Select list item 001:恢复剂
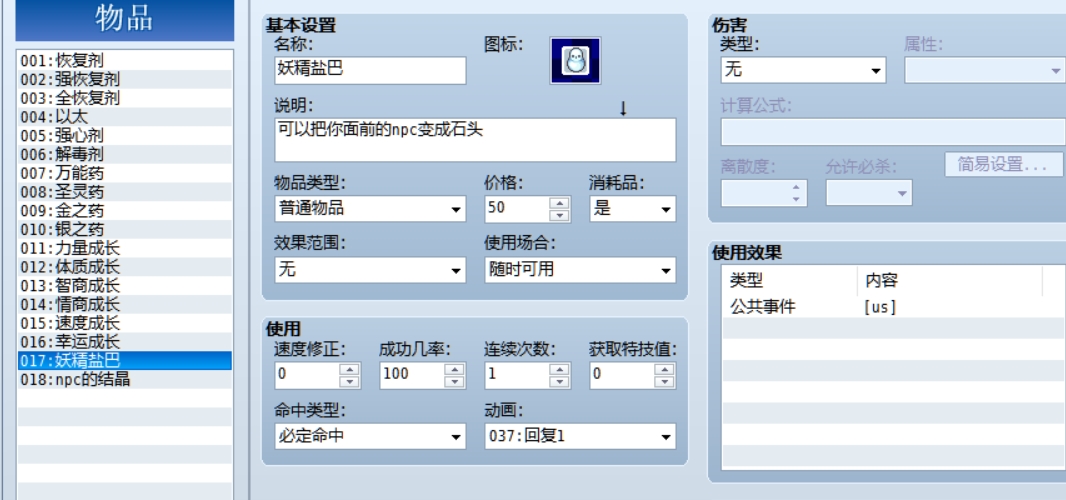1066x500 pixels. (x=124, y=61)
